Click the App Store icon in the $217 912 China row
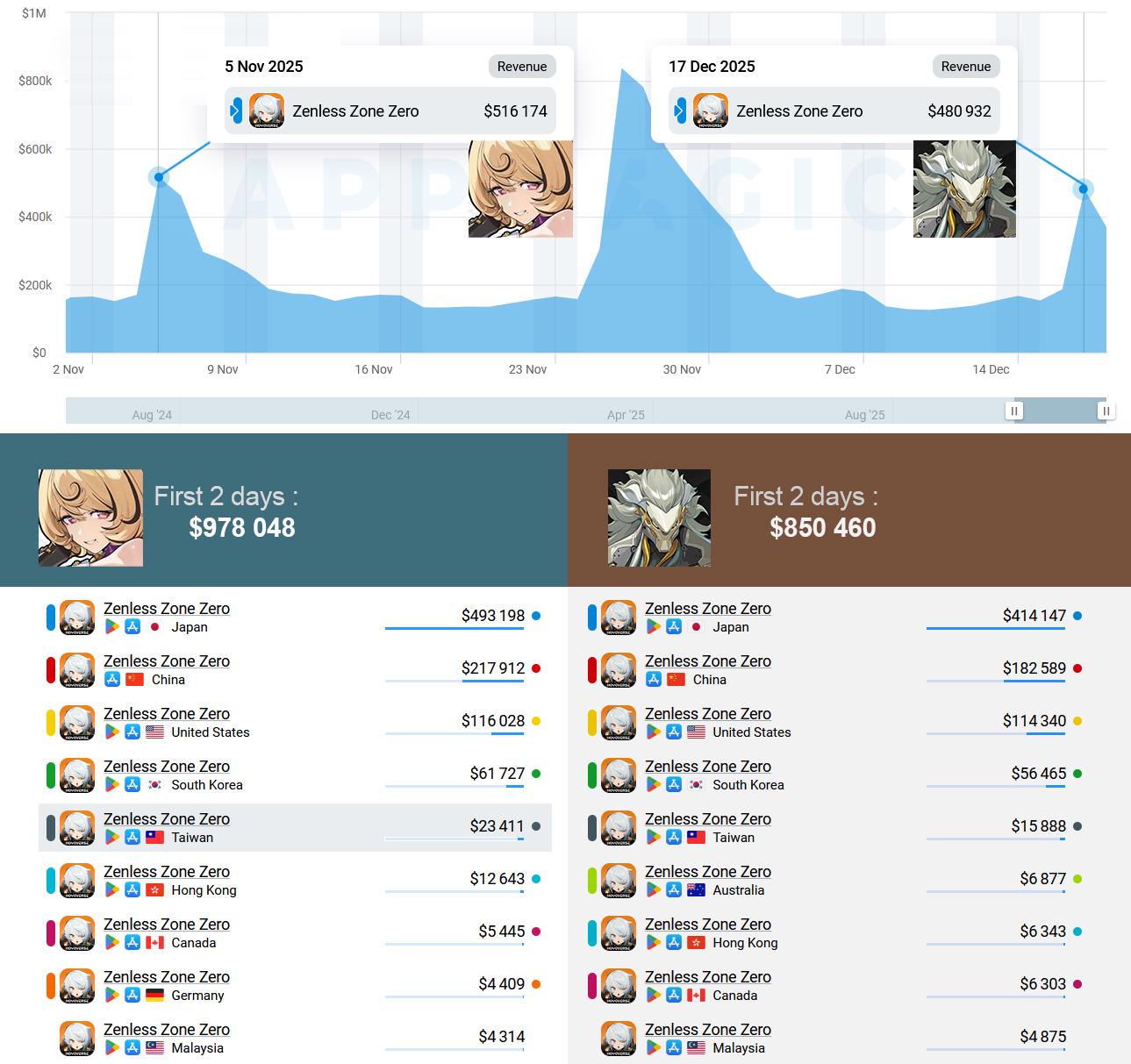The width and height of the screenshot is (1131, 1064). tap(112, 680)
